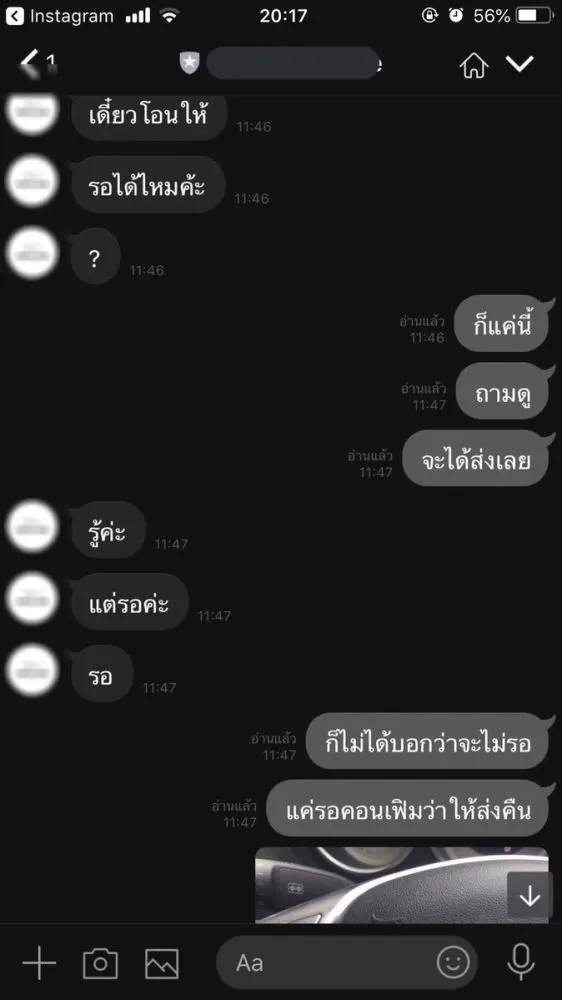Tap avatar beside แต่รอค่ะ message
Image resolution: width=562 pixels, height=1000 pixels.
pos(32,598)
